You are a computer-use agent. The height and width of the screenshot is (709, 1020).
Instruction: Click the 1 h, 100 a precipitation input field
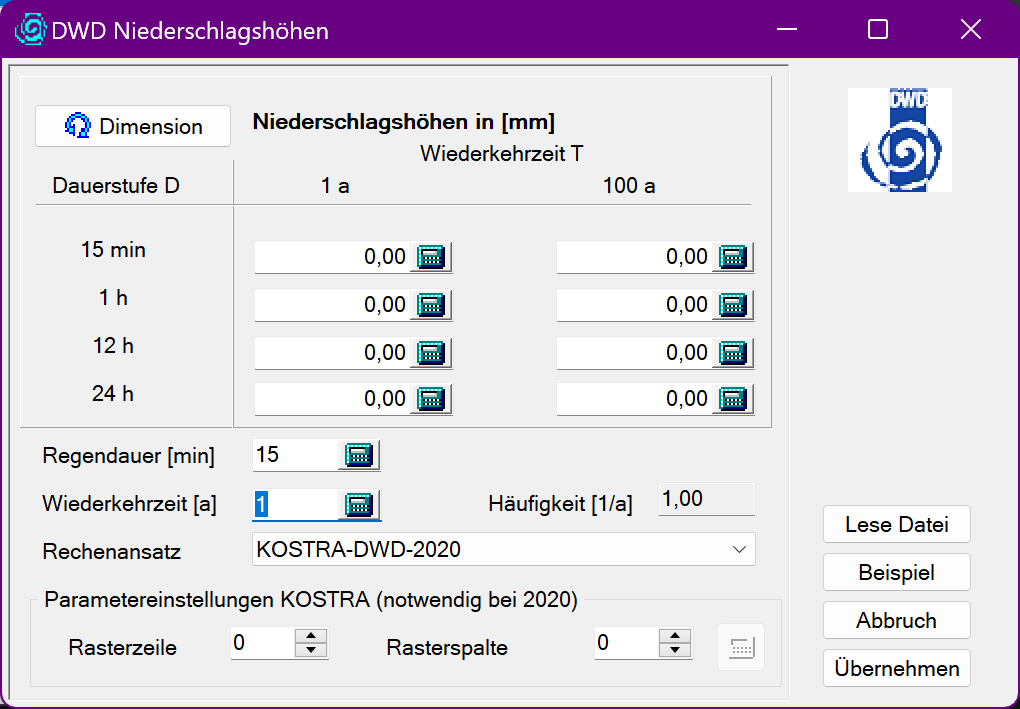coord(633,305)
